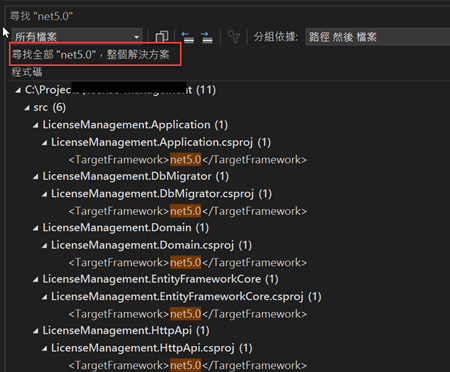Select the LicenseManagement.HttpApi (1) row label

coord(126,330)
